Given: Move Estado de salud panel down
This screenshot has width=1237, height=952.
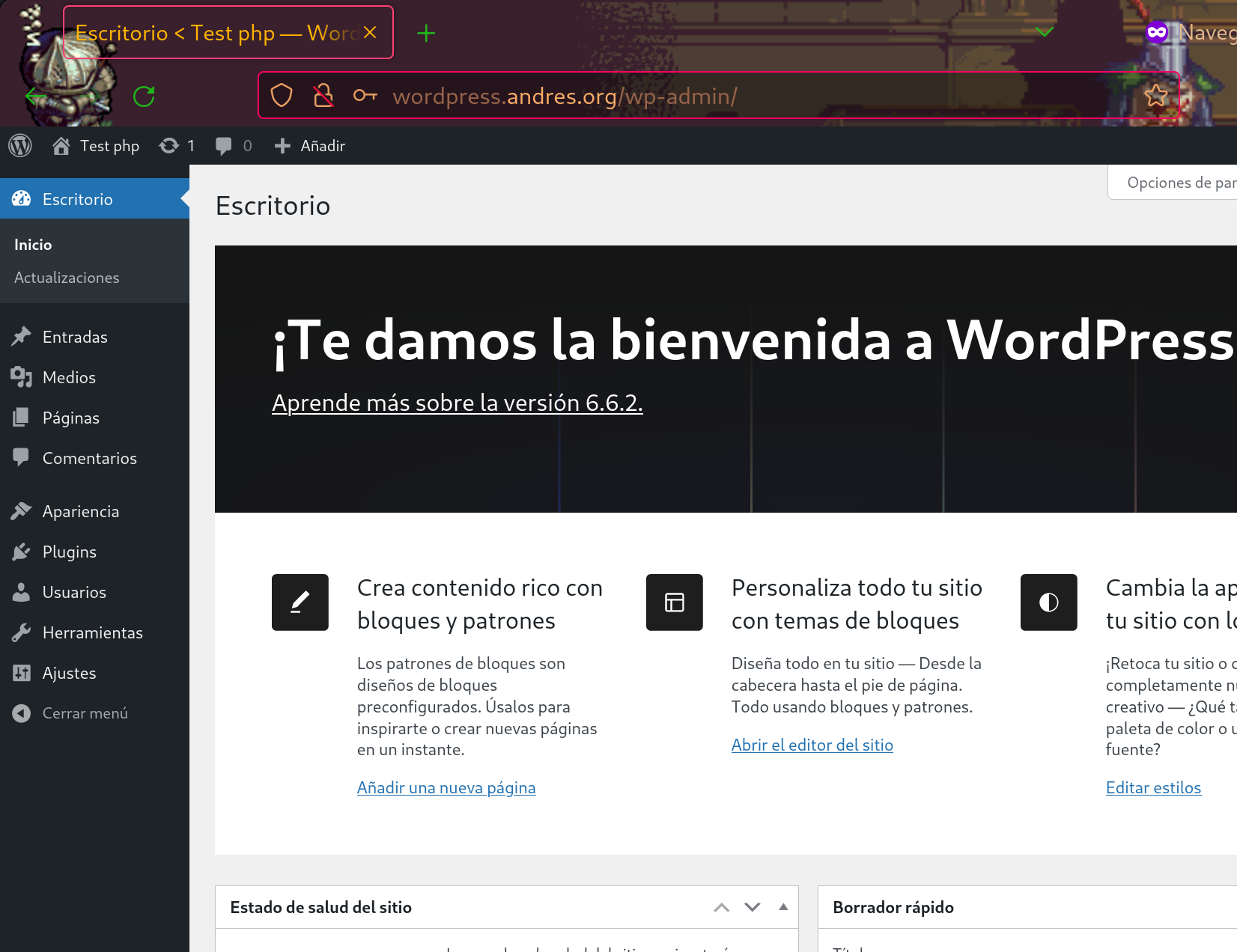Looking at the screenshot, I should click(753, 907).
